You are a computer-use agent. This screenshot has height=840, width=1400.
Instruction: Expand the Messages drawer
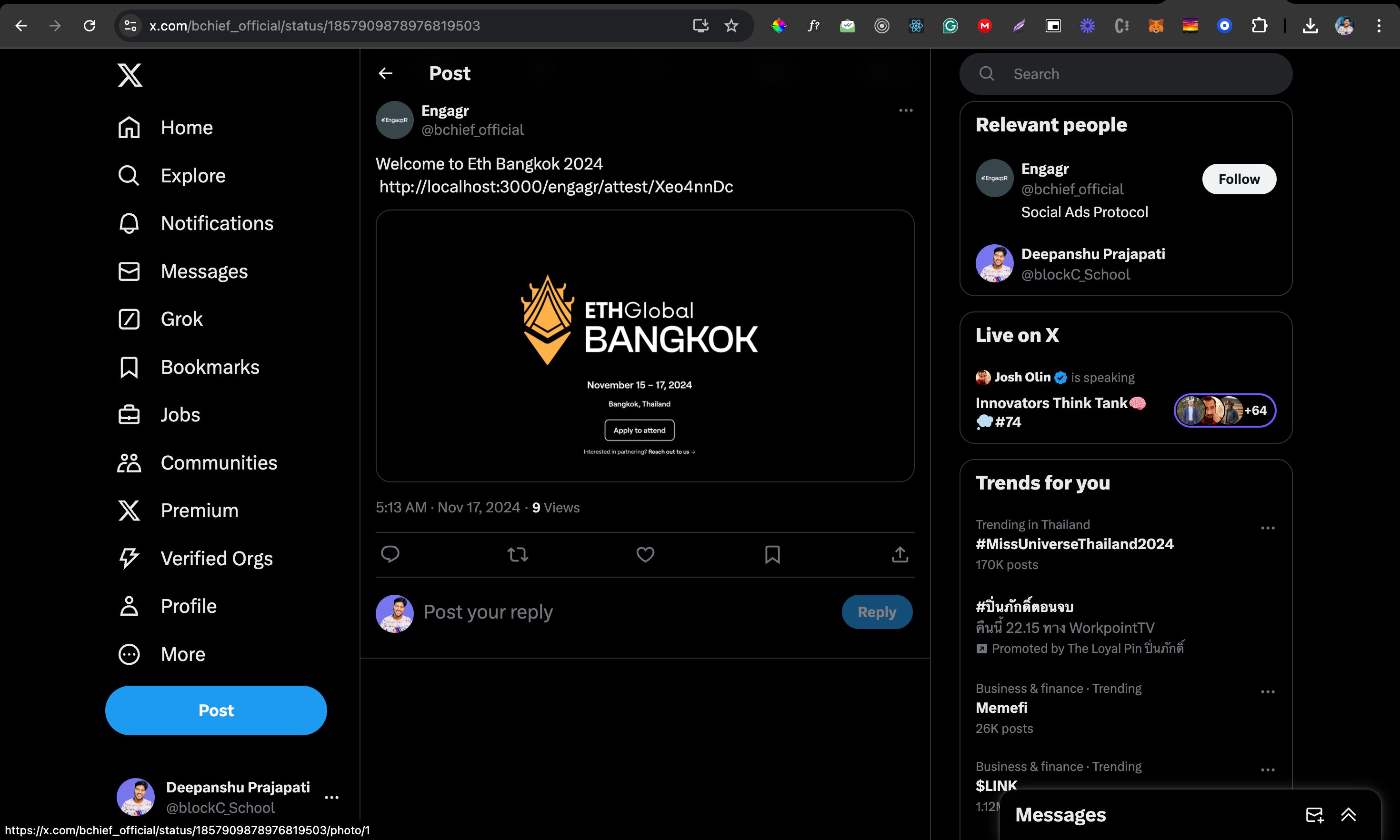1349,815
